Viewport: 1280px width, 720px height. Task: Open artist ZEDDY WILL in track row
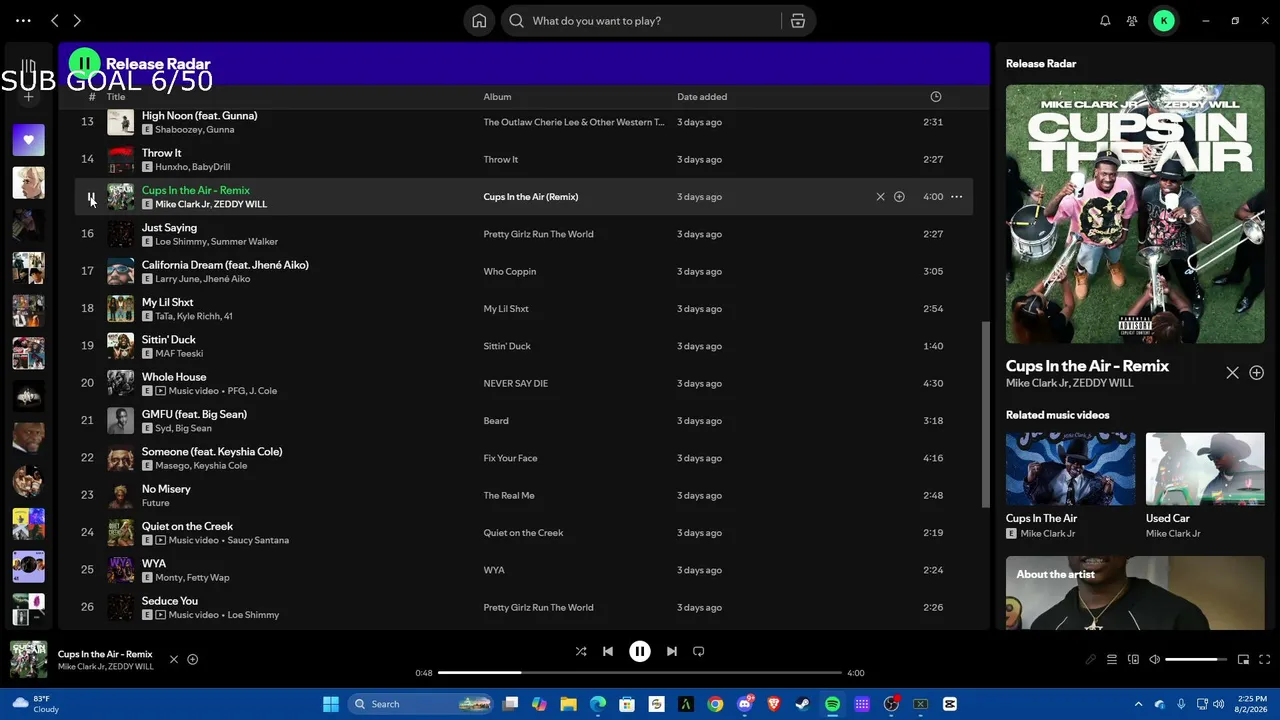240,205
